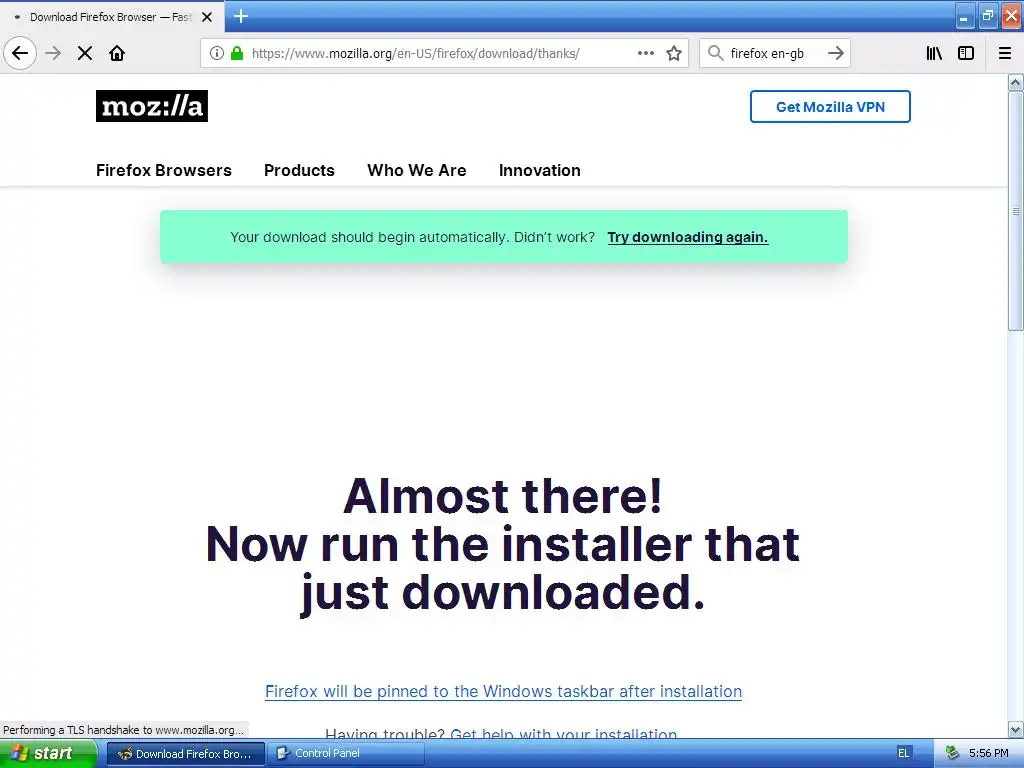Open the Windows Start menu
The width and height of the screenshot is (1024, 768).
point(48,754)
